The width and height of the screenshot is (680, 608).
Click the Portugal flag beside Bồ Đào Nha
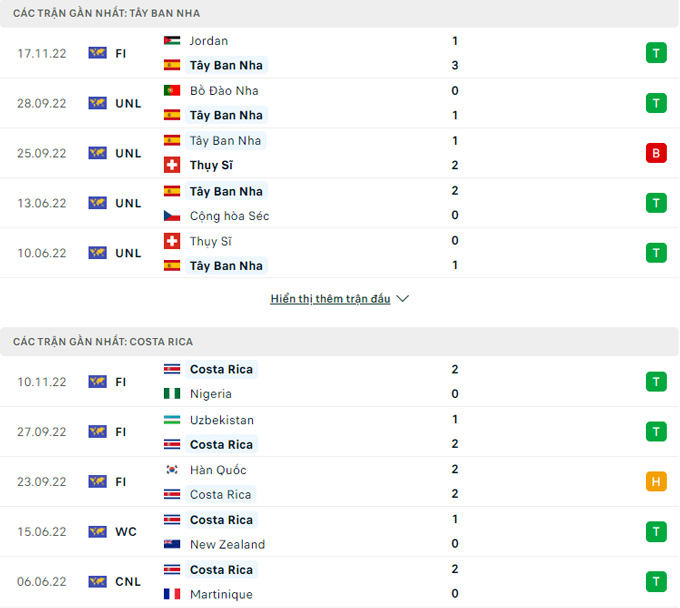pyautogui.click(x=171, y=91)
